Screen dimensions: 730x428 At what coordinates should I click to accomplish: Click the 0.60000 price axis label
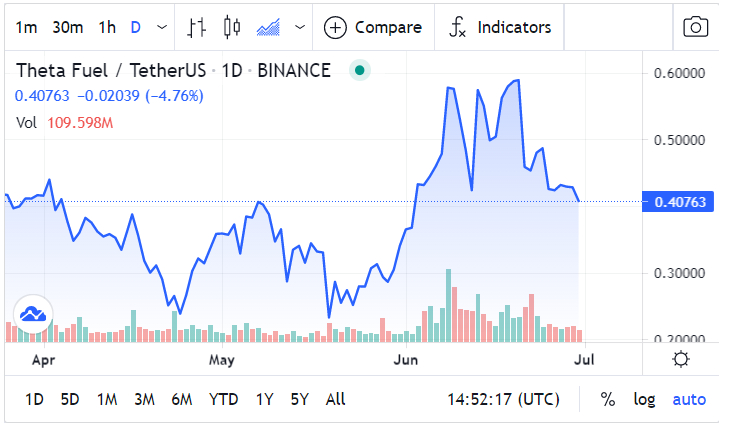(x=679, y=73)
